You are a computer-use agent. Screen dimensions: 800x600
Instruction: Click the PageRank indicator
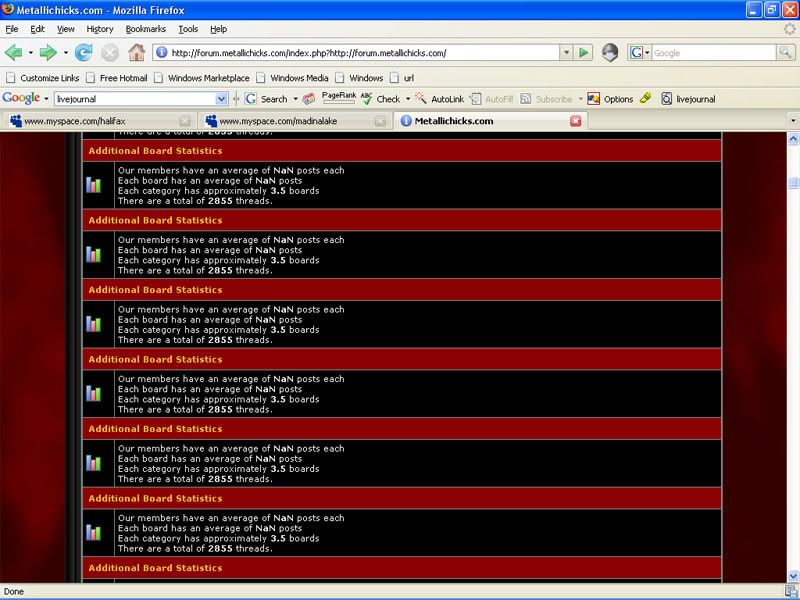[339, 97]
